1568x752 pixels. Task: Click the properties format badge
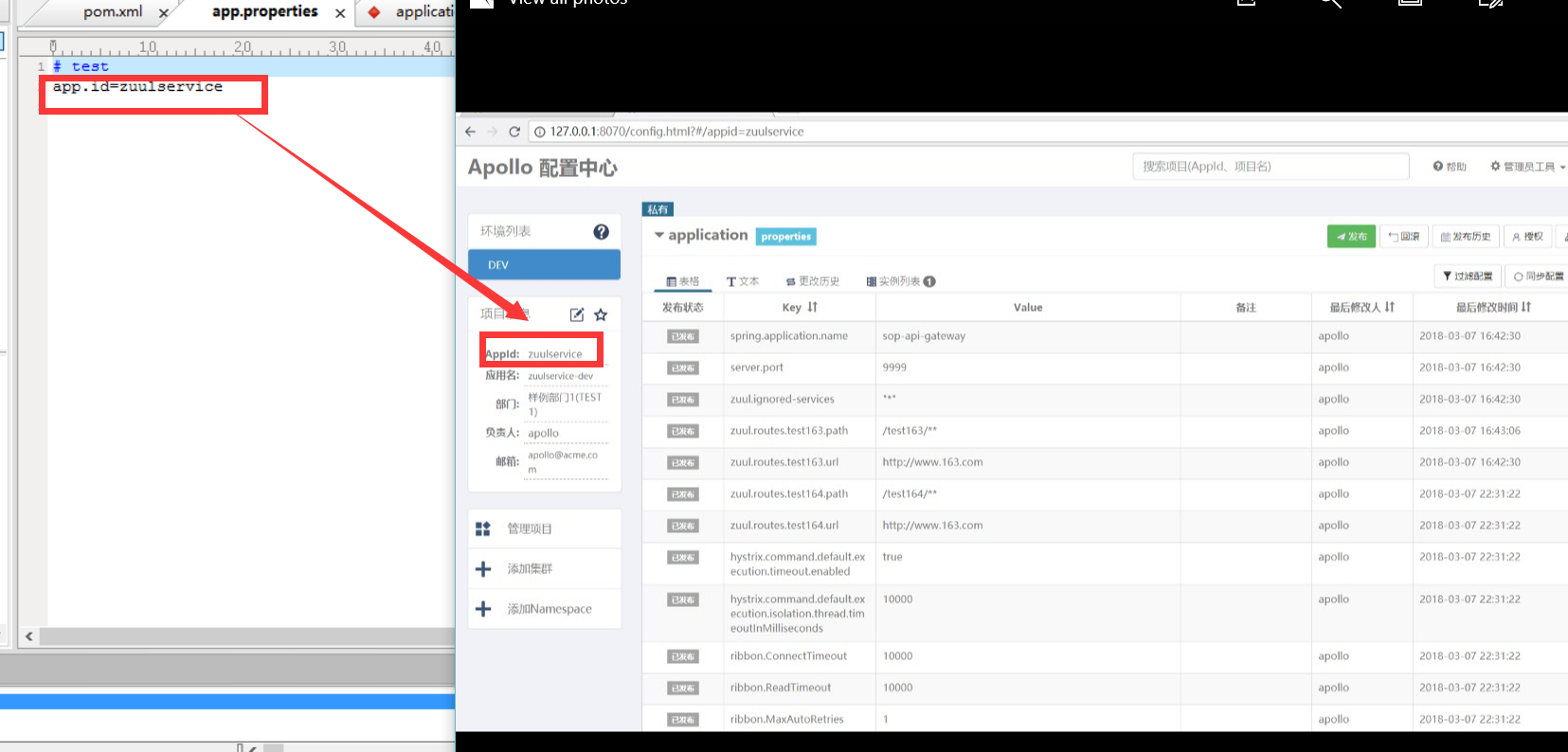[x=786, y=237]
